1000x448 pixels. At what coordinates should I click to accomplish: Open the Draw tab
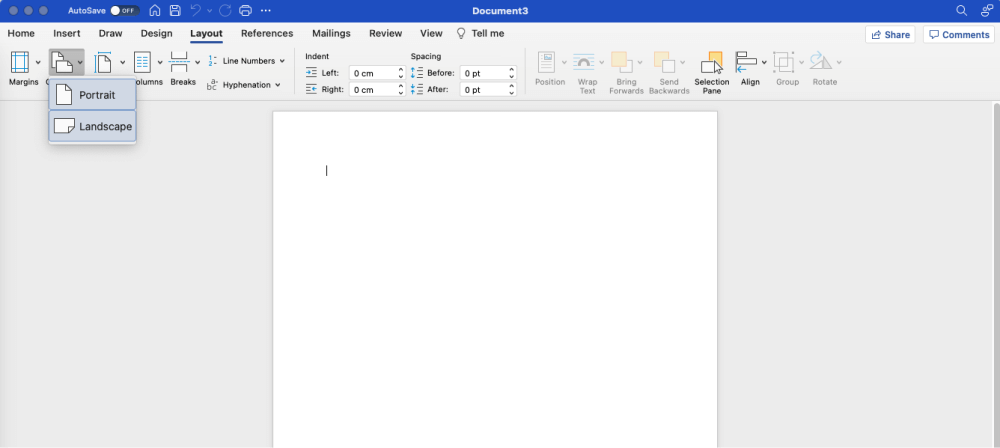click(110, 33)
